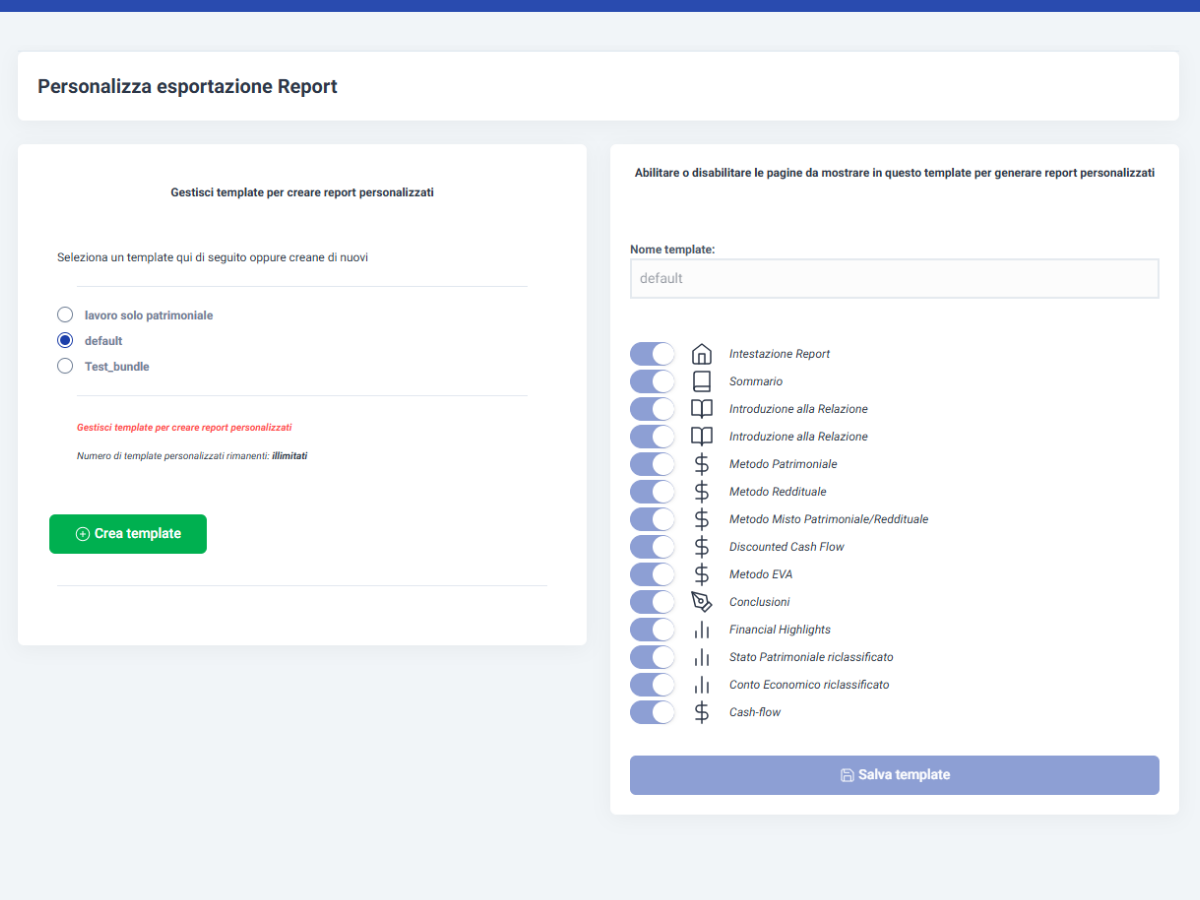Select the 'default' template radio button
Viewport: 1200px width, 900px height.
[65, 340]
